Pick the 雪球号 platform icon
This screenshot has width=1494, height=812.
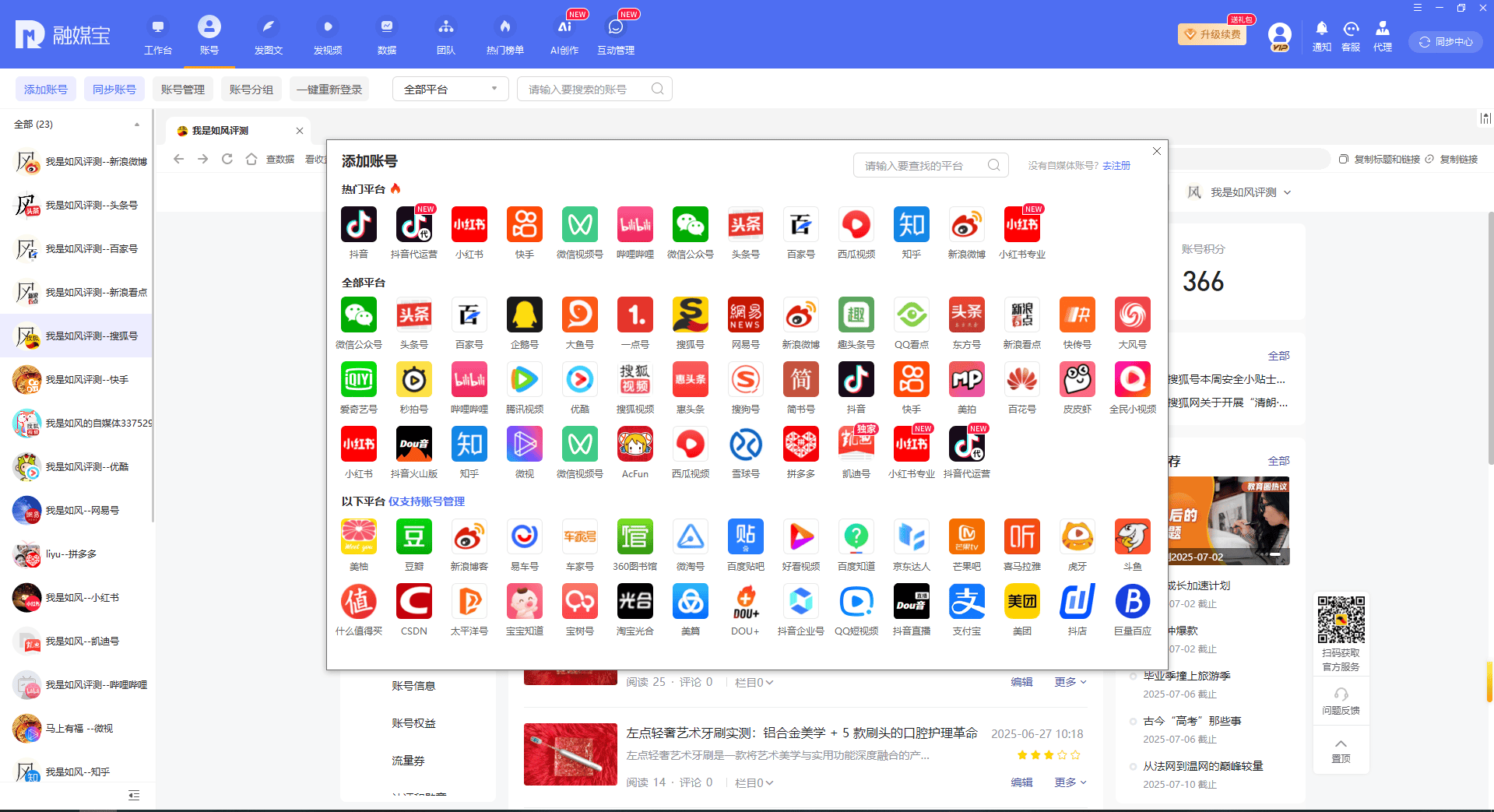[746, 445]
